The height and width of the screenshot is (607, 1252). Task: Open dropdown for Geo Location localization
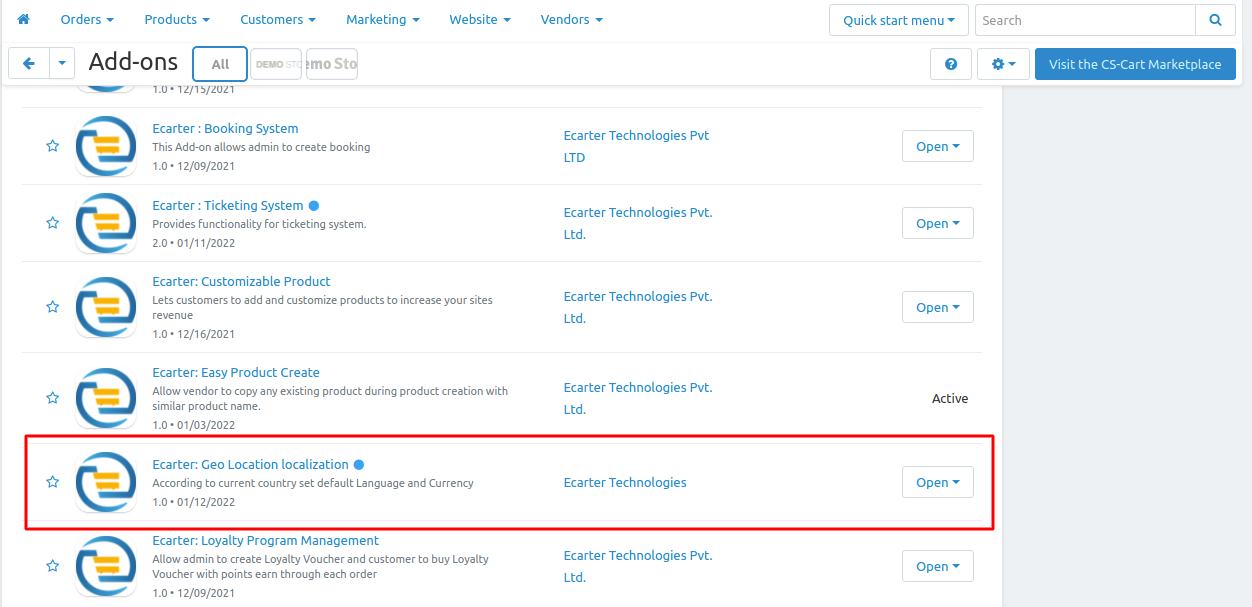coord(937,482)
